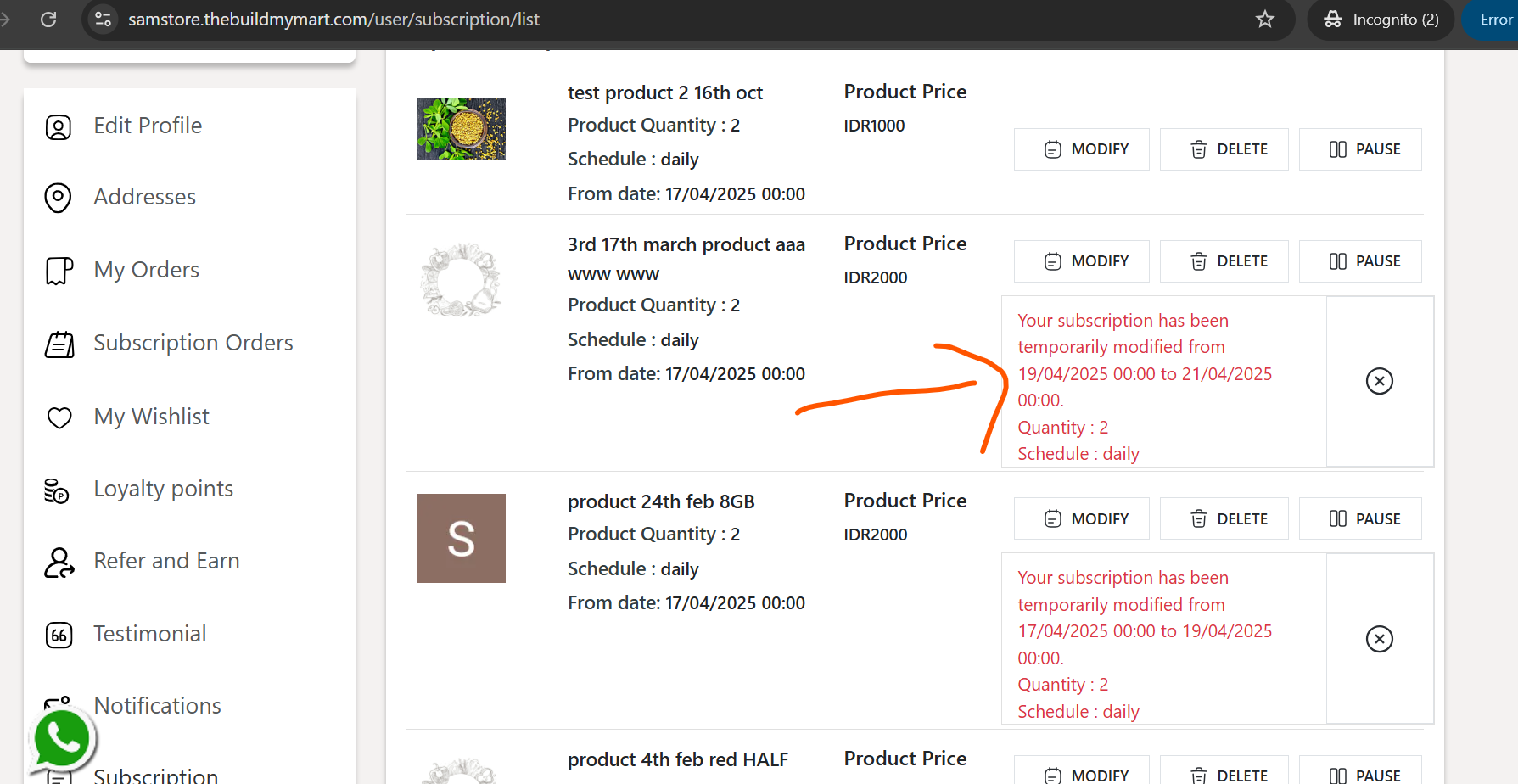Click the WhatsApp chat icon
The height and width of the screenshot is (784, 1518).
click(x=61, y=740)
